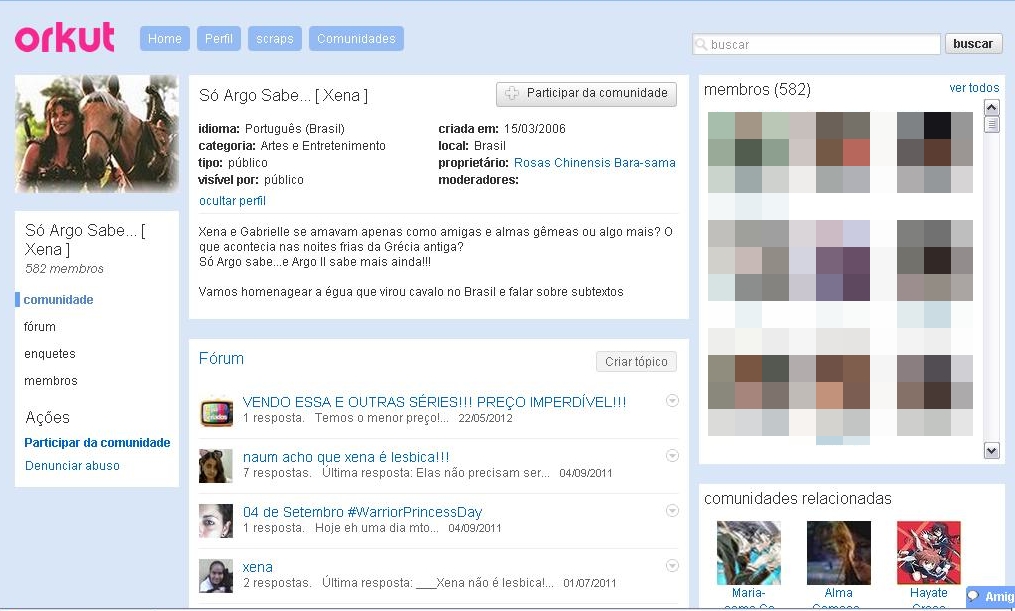
Task: Click the 582 membros text in sidebar
Action: (64, 269)
